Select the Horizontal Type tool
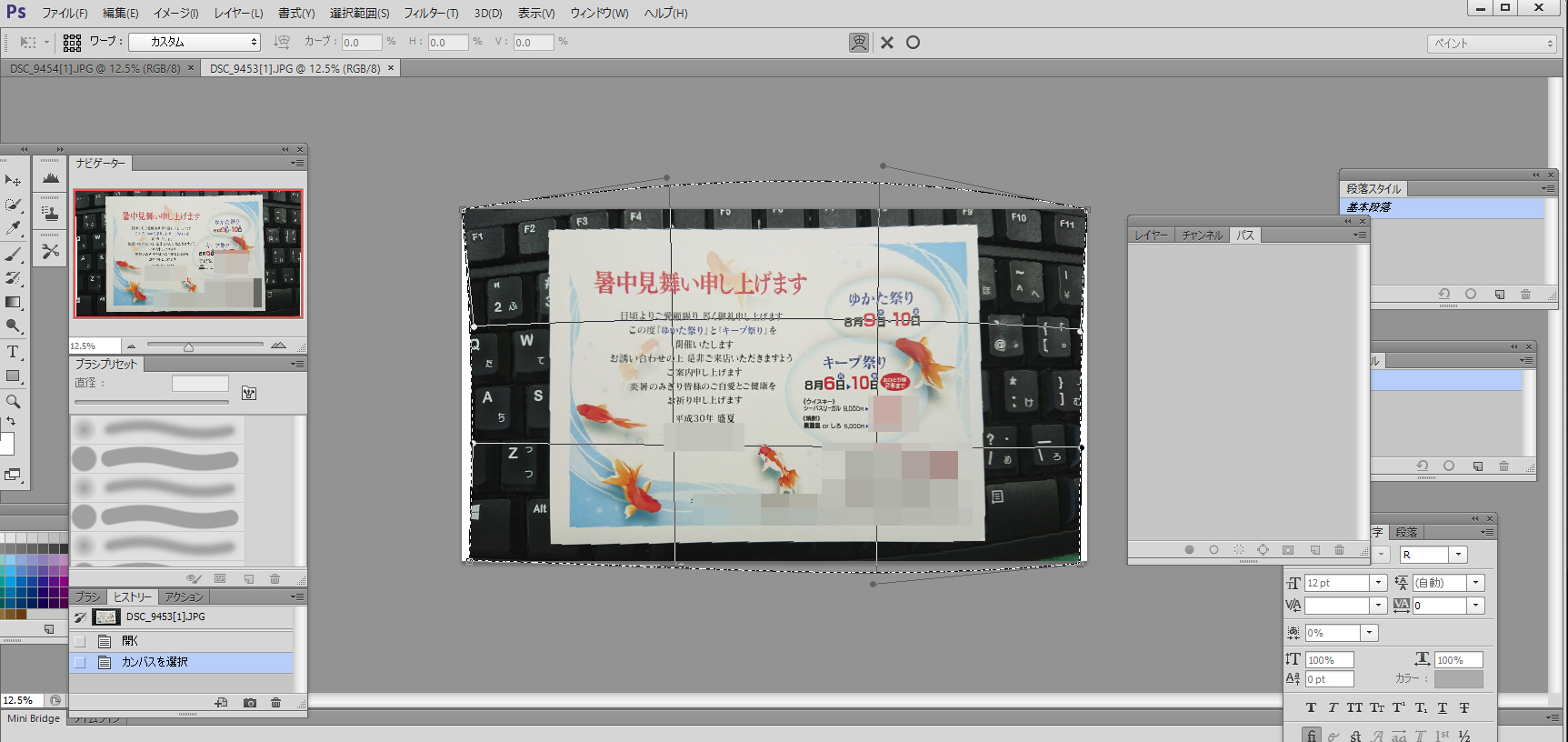Viewport: 1568px width, 742px height. 13,352
